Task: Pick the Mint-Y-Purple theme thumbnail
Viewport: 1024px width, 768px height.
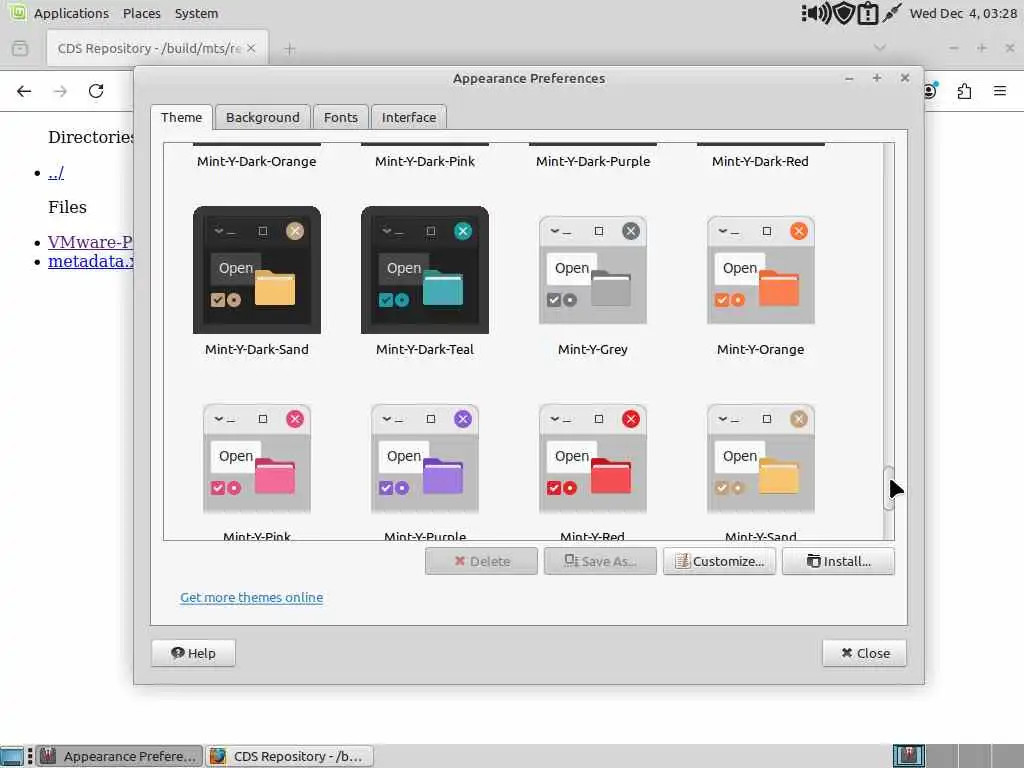Action: (x=424, y=458)
